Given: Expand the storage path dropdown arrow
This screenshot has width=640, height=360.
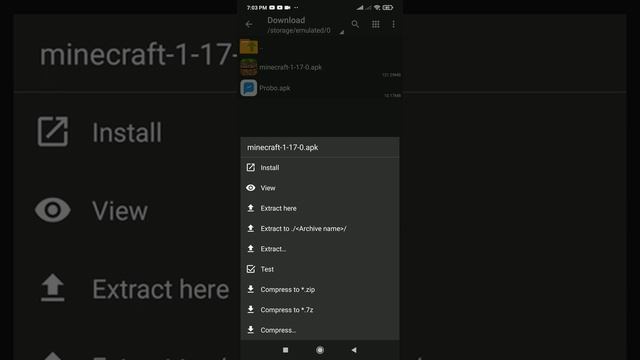Looking at the screenshot, I should pyautogui.click(x=342, y=32).
